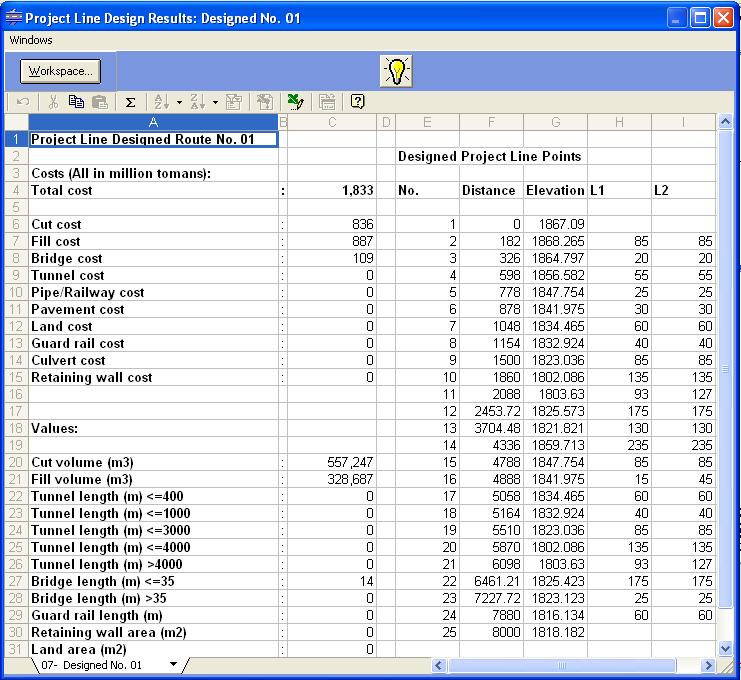Sort descending with the Z-A icon
741x680 pixels.
[198, 102]
